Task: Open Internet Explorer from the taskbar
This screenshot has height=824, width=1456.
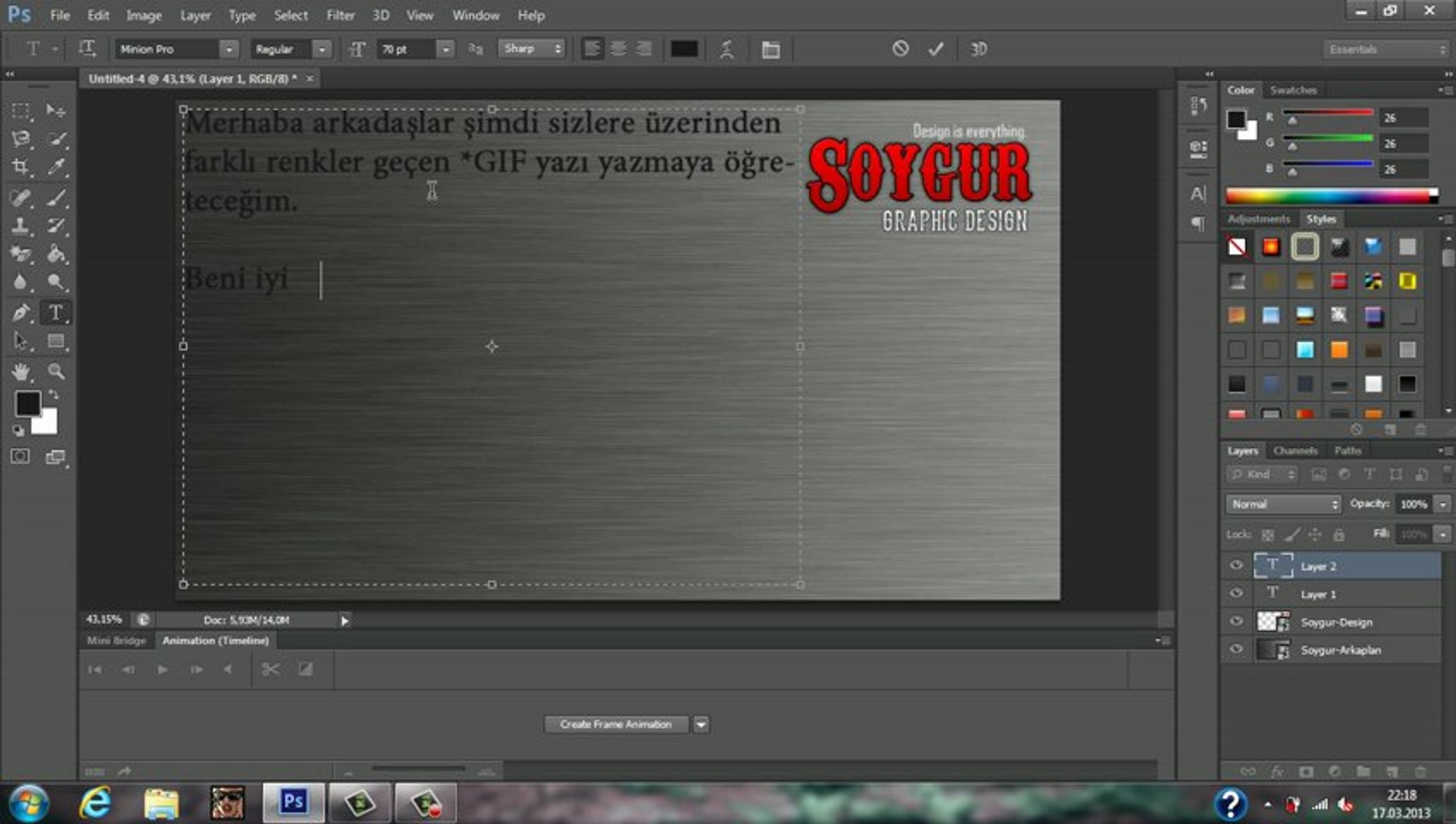Action: [x=95, y=803]
